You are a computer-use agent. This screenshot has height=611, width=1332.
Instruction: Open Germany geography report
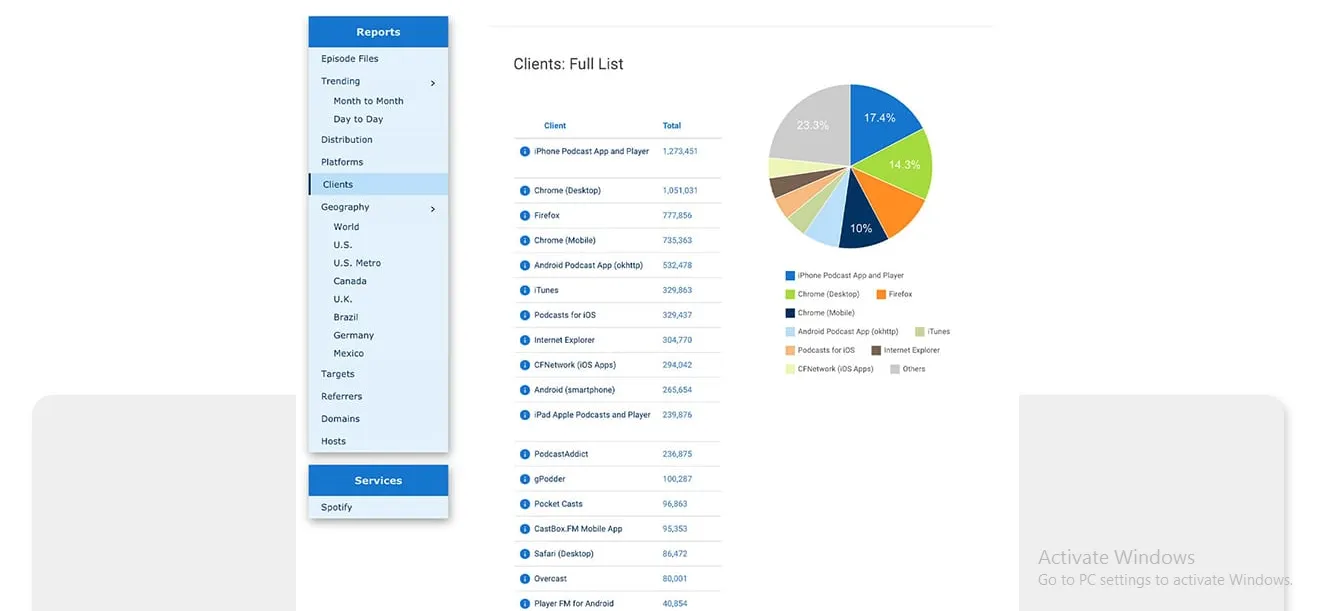pyautogui.click(x=354, y=336)
